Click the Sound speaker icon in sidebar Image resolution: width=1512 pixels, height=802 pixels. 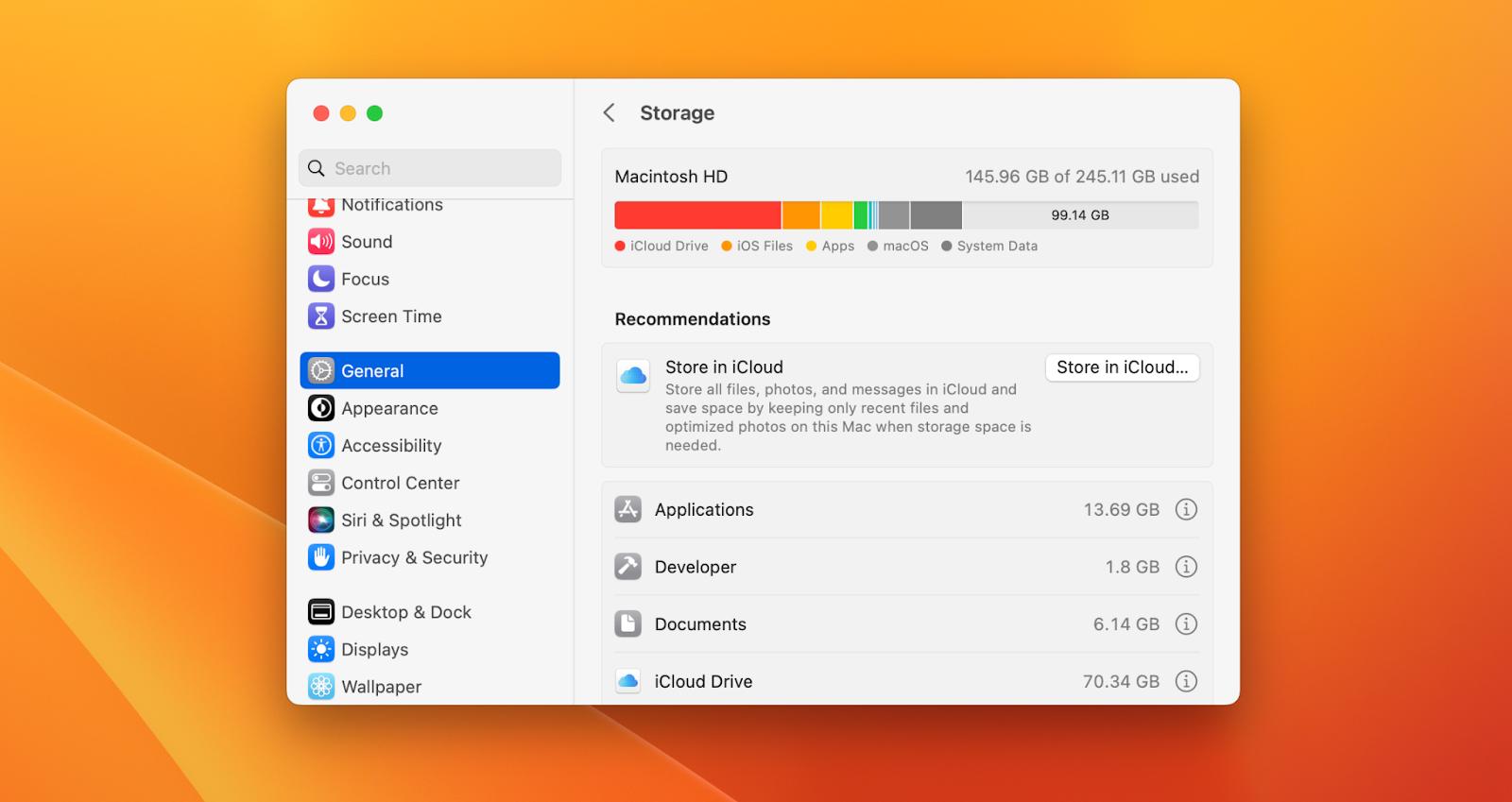321,242
